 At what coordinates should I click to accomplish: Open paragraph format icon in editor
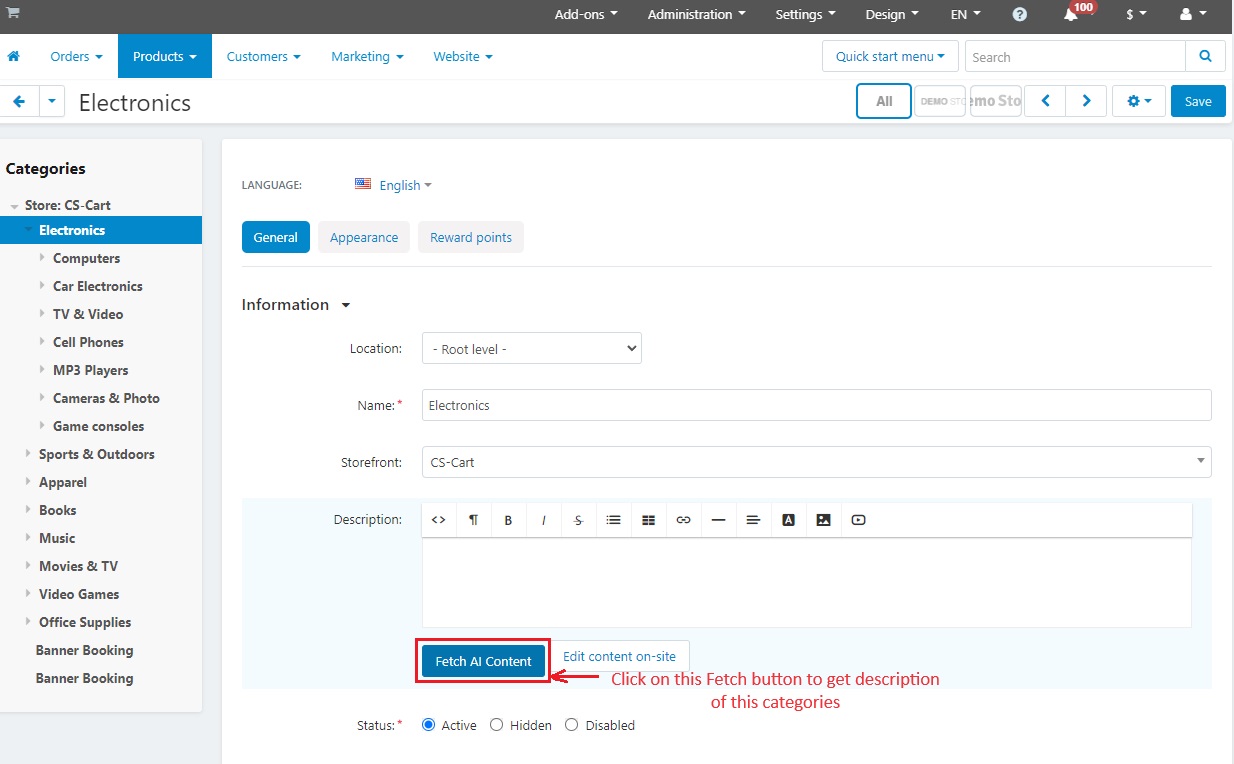(473, 520)
